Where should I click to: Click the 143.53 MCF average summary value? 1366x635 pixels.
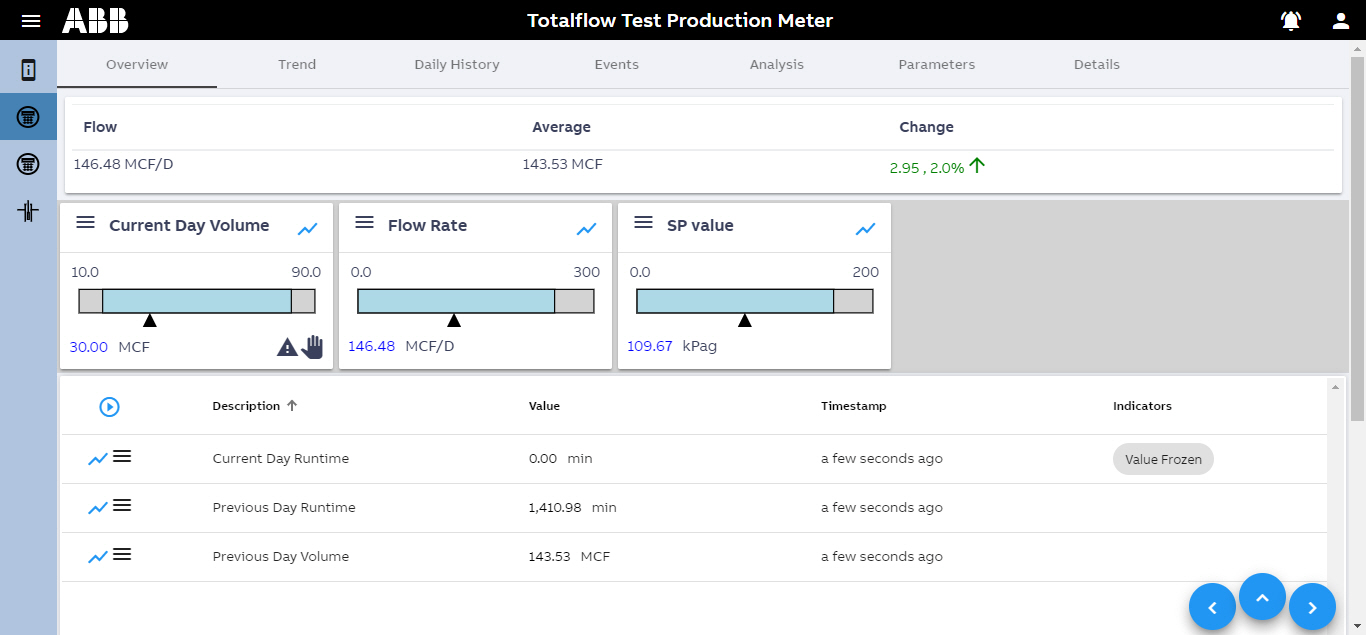point(563,164)
